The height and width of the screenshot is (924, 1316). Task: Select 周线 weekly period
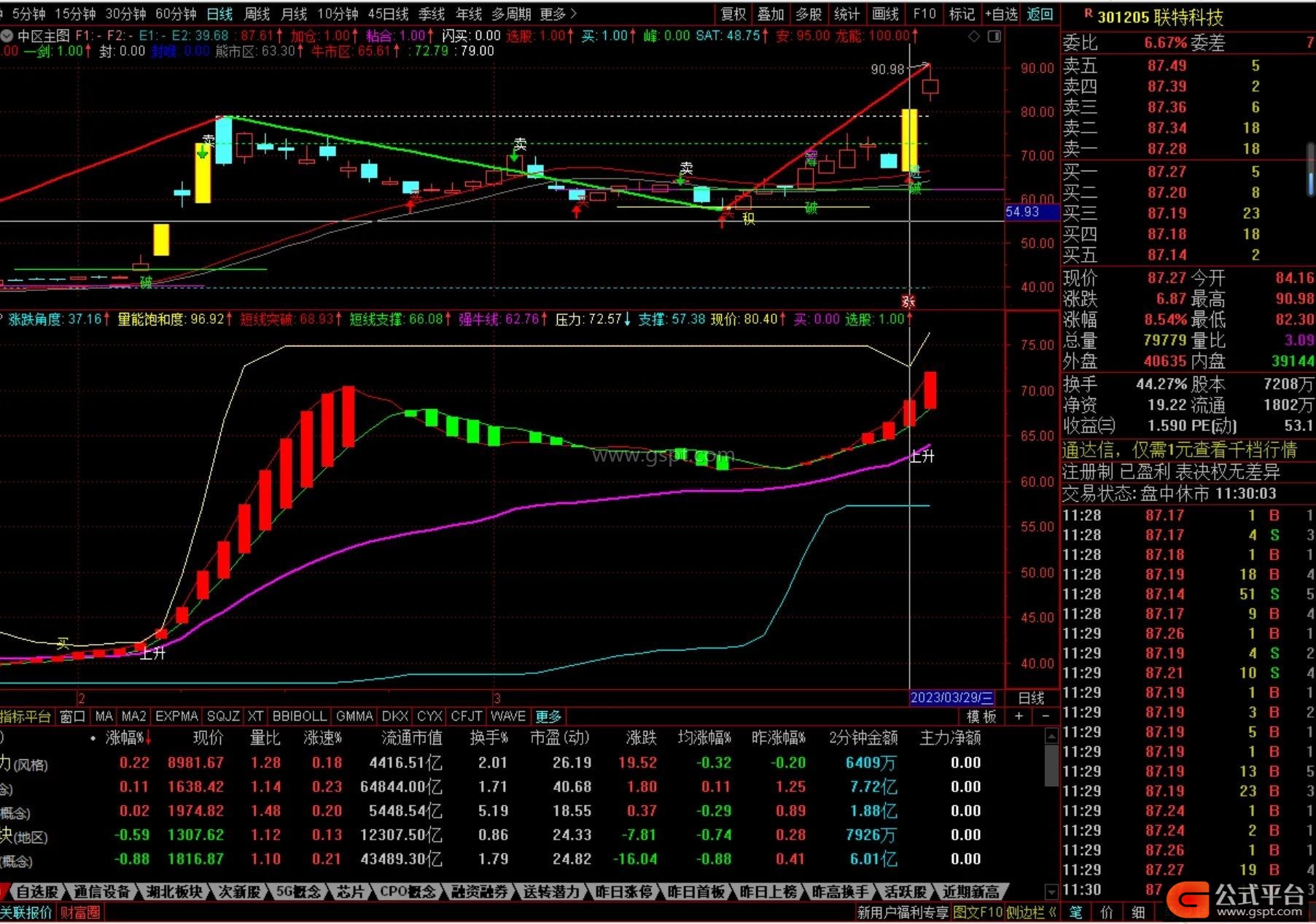click(257, 14)
